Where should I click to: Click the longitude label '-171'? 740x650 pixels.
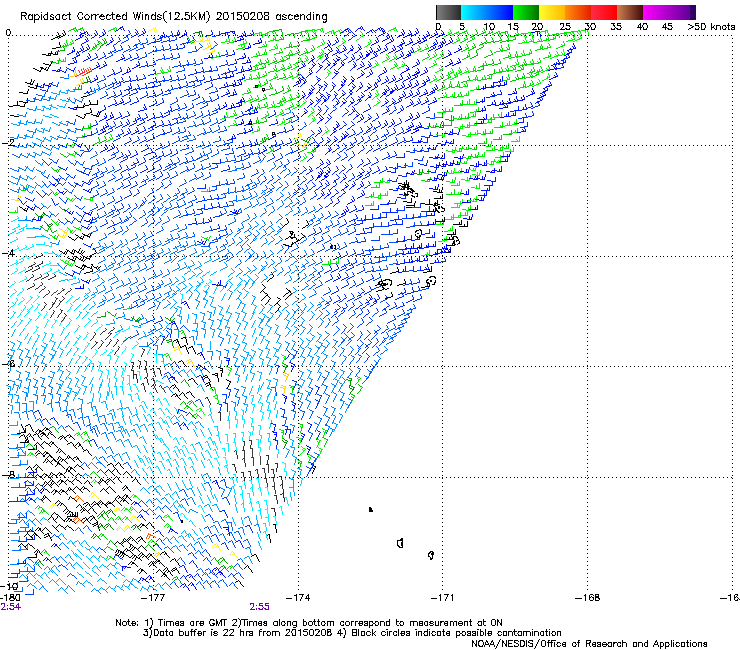[x=443, y=598]
